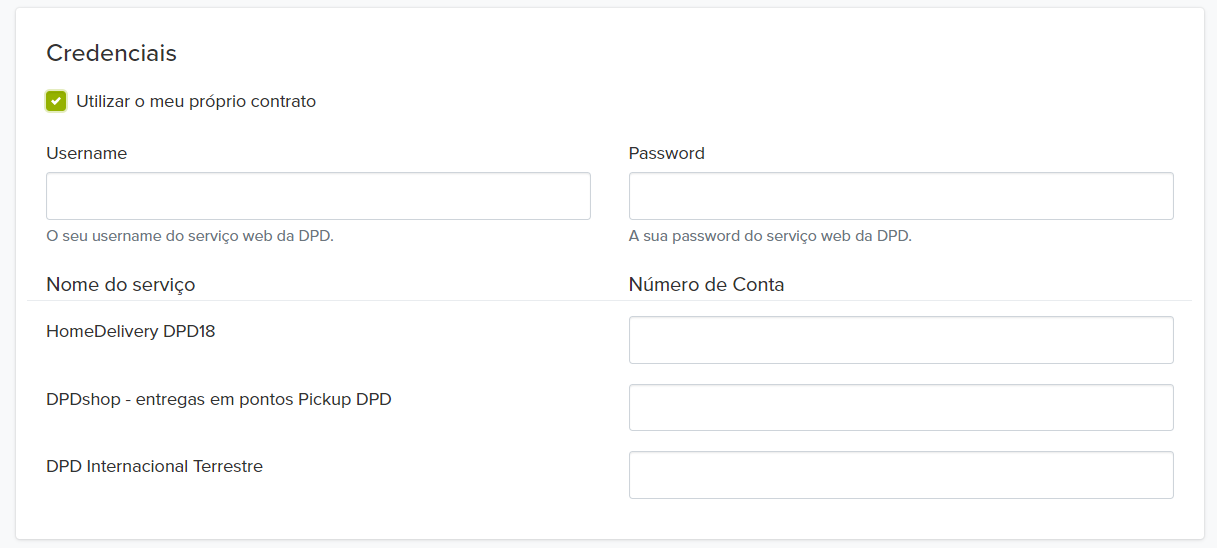
Task: Click the Username field label
Action: click(87, 153)
